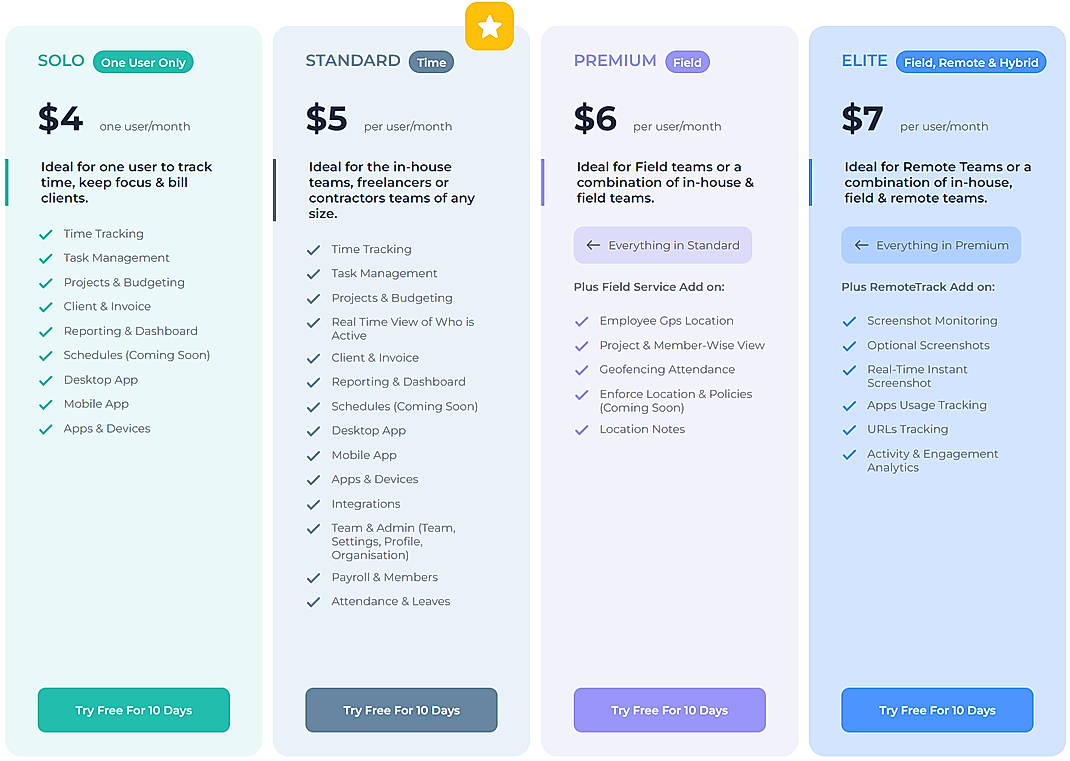Expand the Everything in Premium section
This screenshot has width=1070, height=761.
tap(930, 245)
